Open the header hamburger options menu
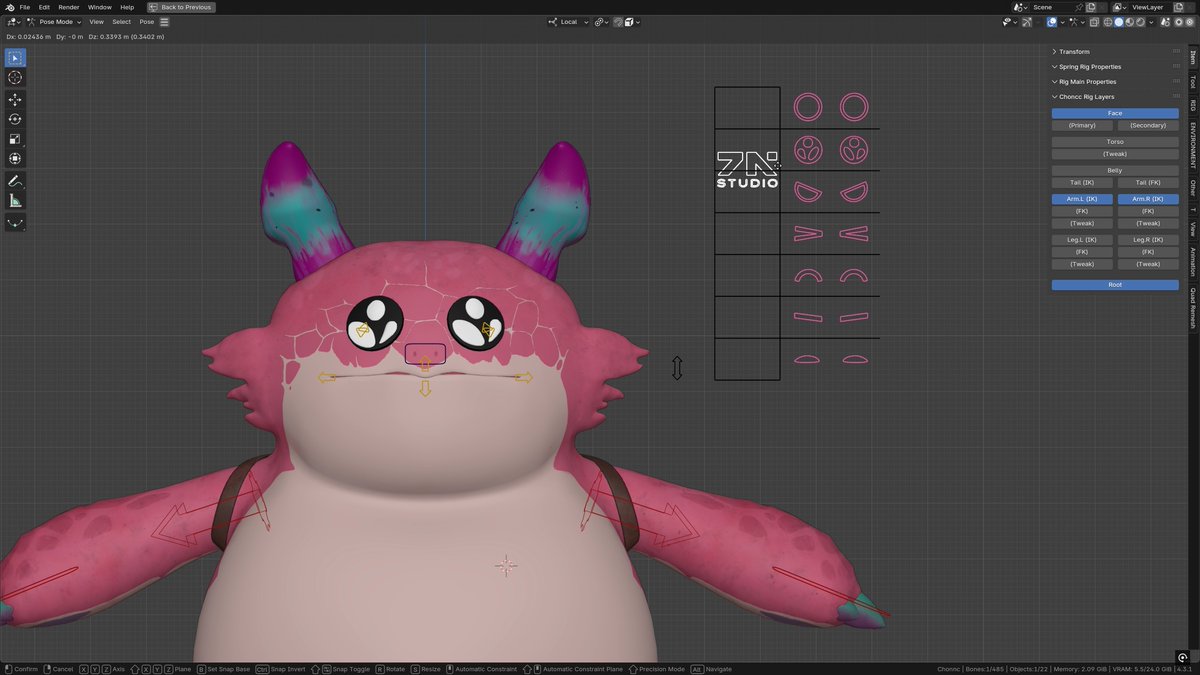The width and height of the screenshot is (1200, 675). click(164, 22)
